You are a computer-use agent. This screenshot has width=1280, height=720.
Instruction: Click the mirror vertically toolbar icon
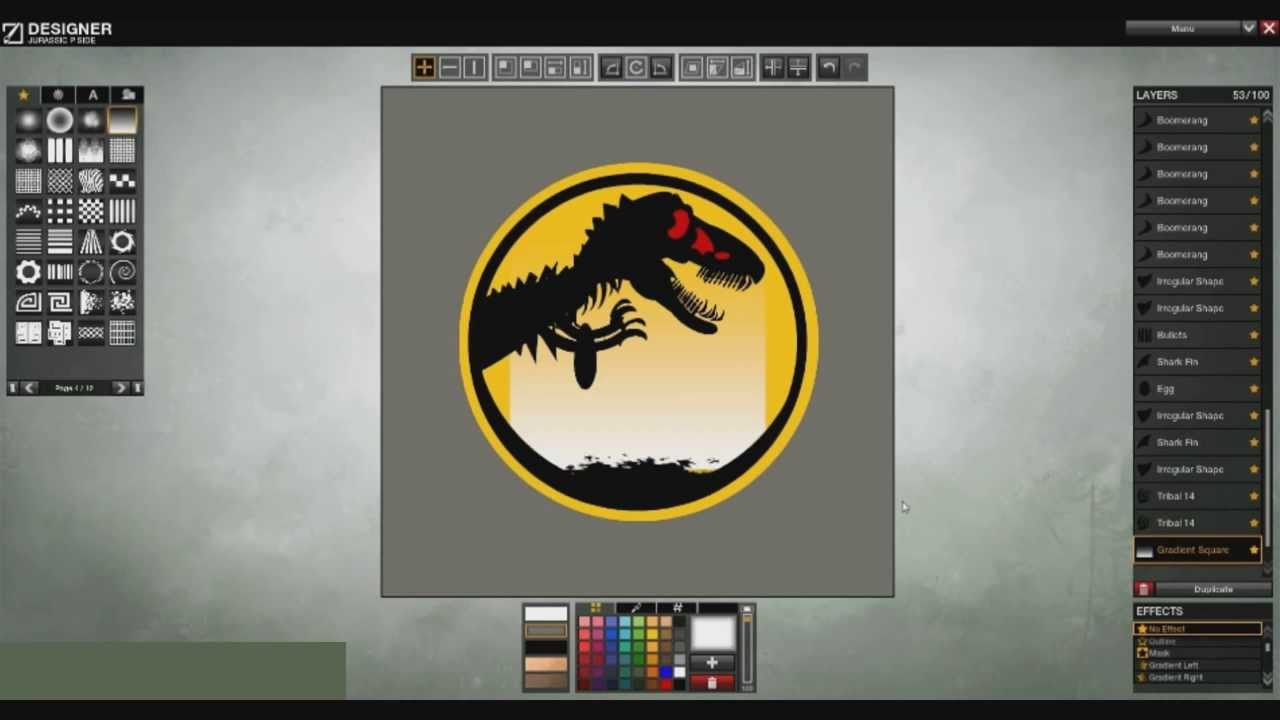point(798,67)
